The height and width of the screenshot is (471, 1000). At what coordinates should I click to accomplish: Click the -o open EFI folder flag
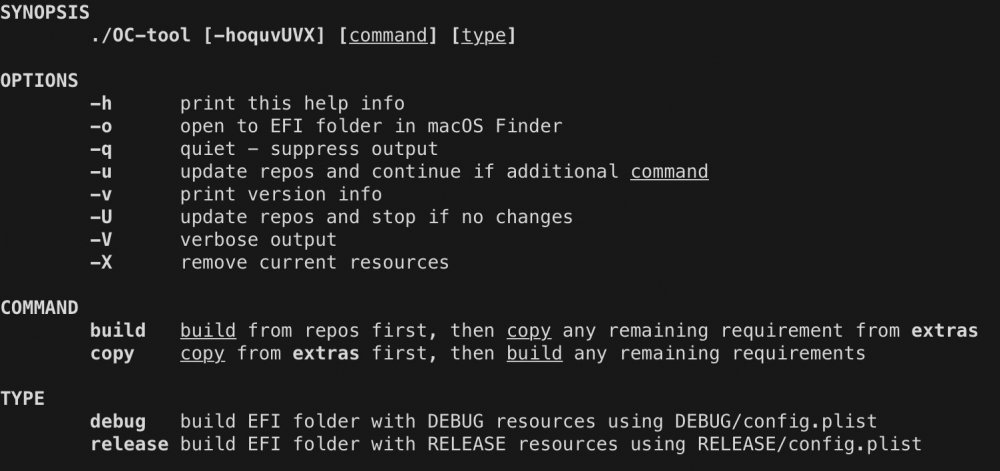point(101,126)
